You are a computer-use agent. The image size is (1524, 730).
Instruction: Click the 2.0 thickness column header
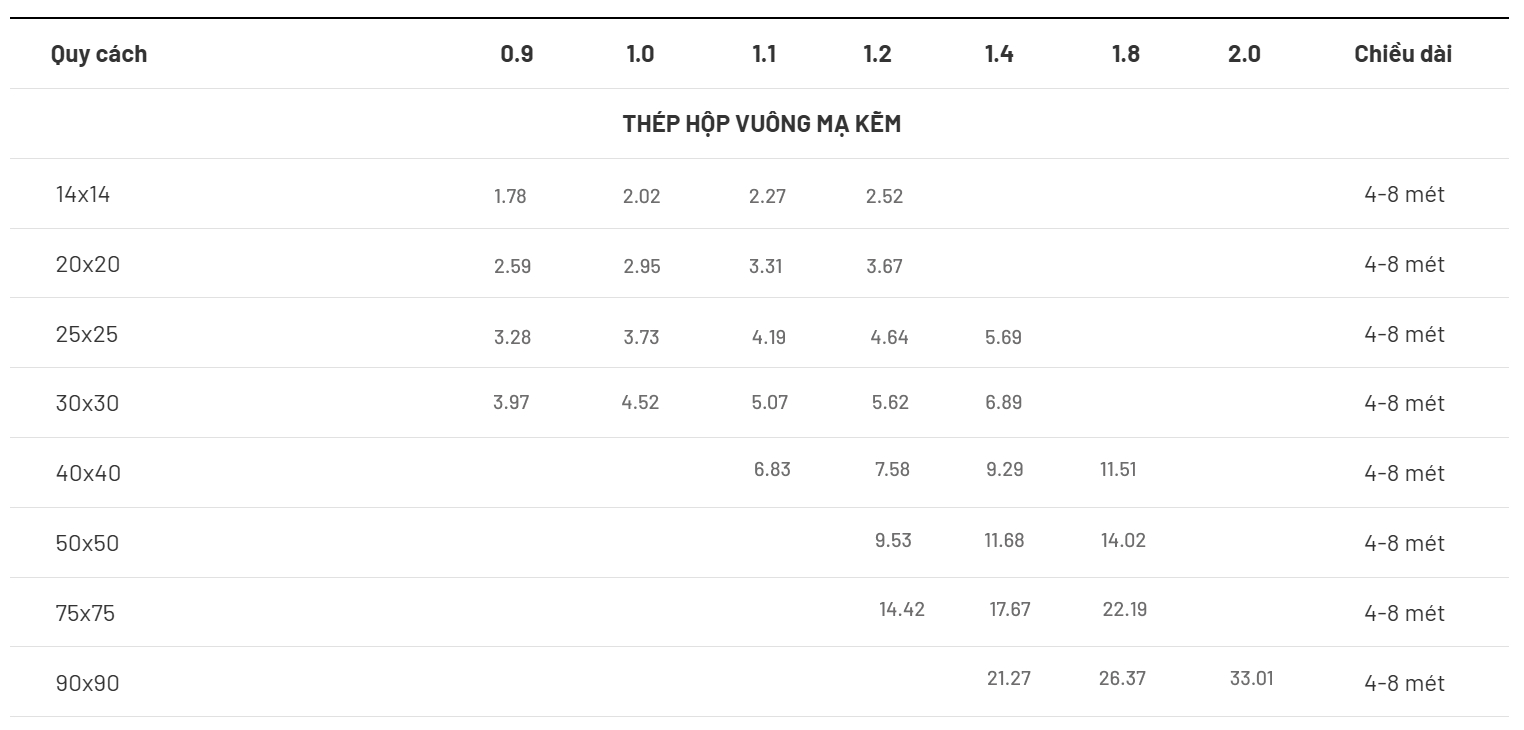[1244, 54]
